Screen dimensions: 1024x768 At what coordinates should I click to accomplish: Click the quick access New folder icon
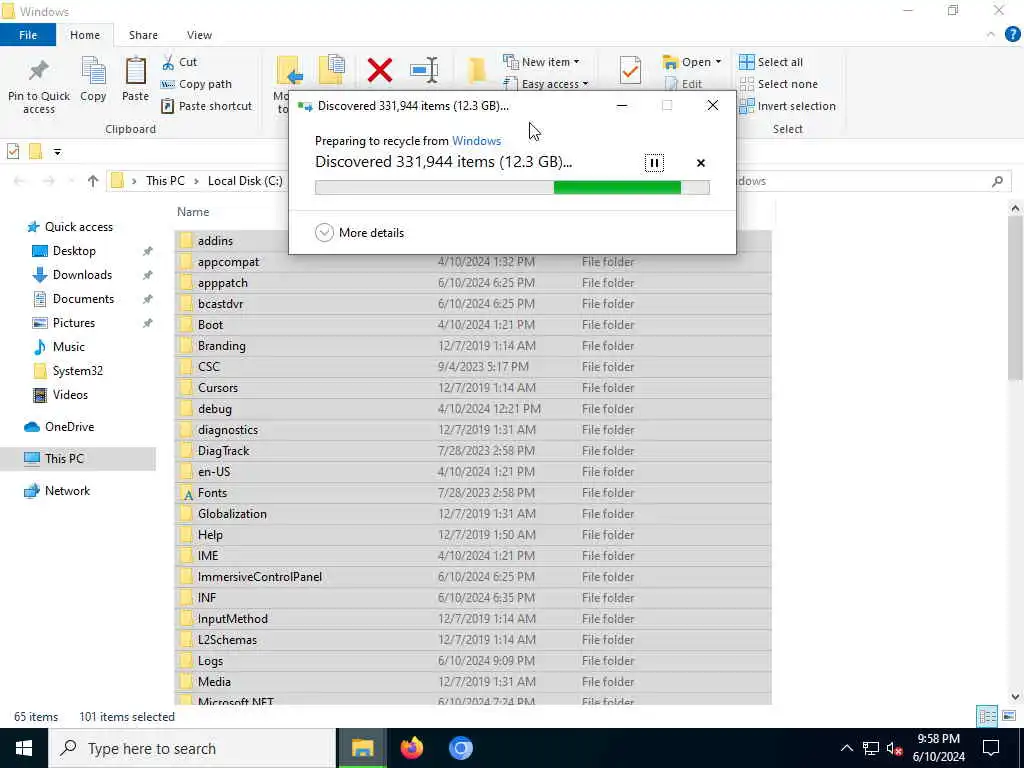click(x=35, y=152)
